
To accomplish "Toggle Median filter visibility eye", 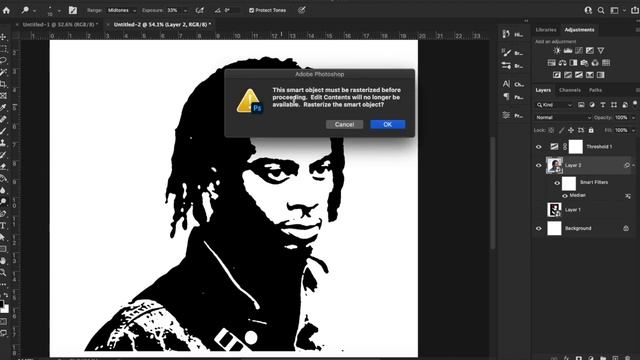I will click(x=565, y=196).
